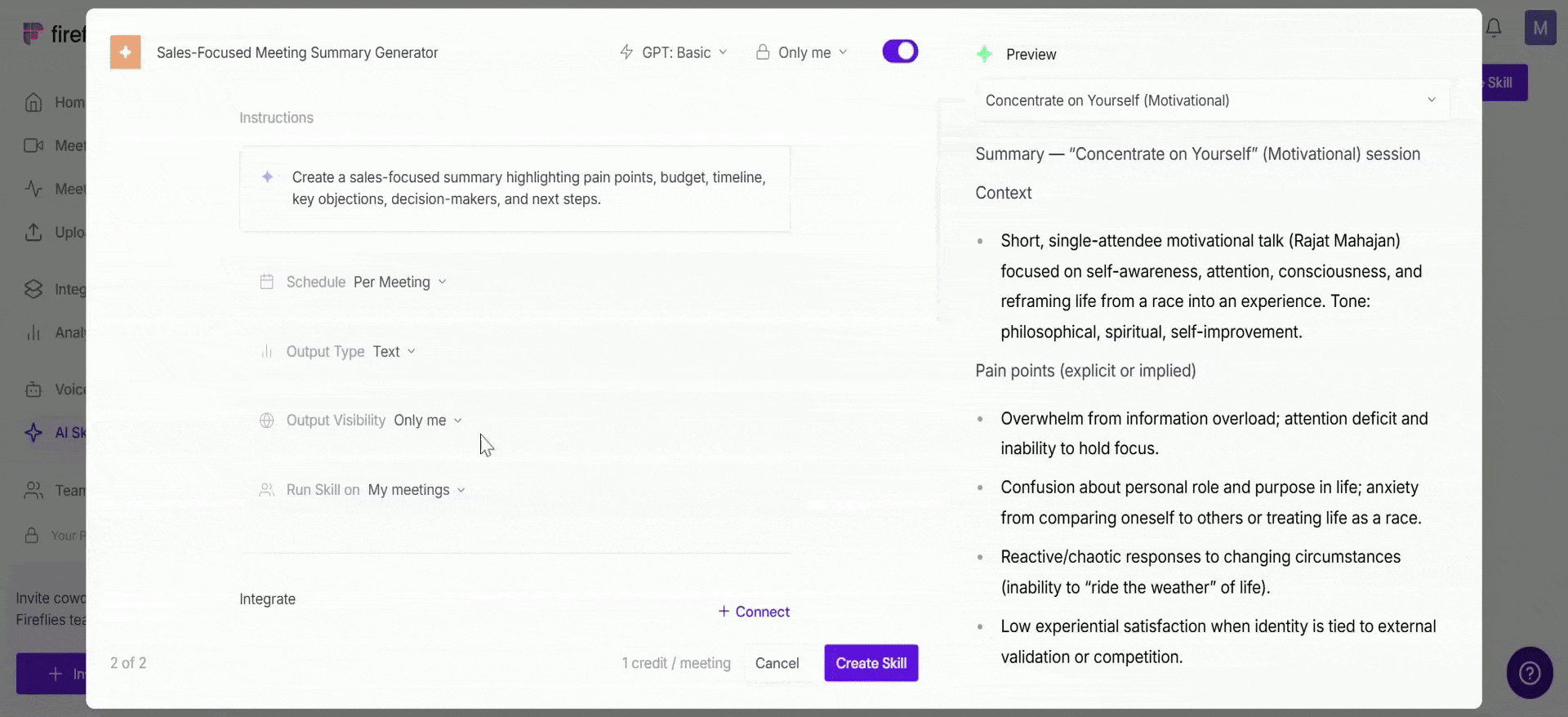Image resolution: width=1568 pixels, height=717 pixels.
Task: Open the Only me privacy dropdown at top
Action: 801,52
